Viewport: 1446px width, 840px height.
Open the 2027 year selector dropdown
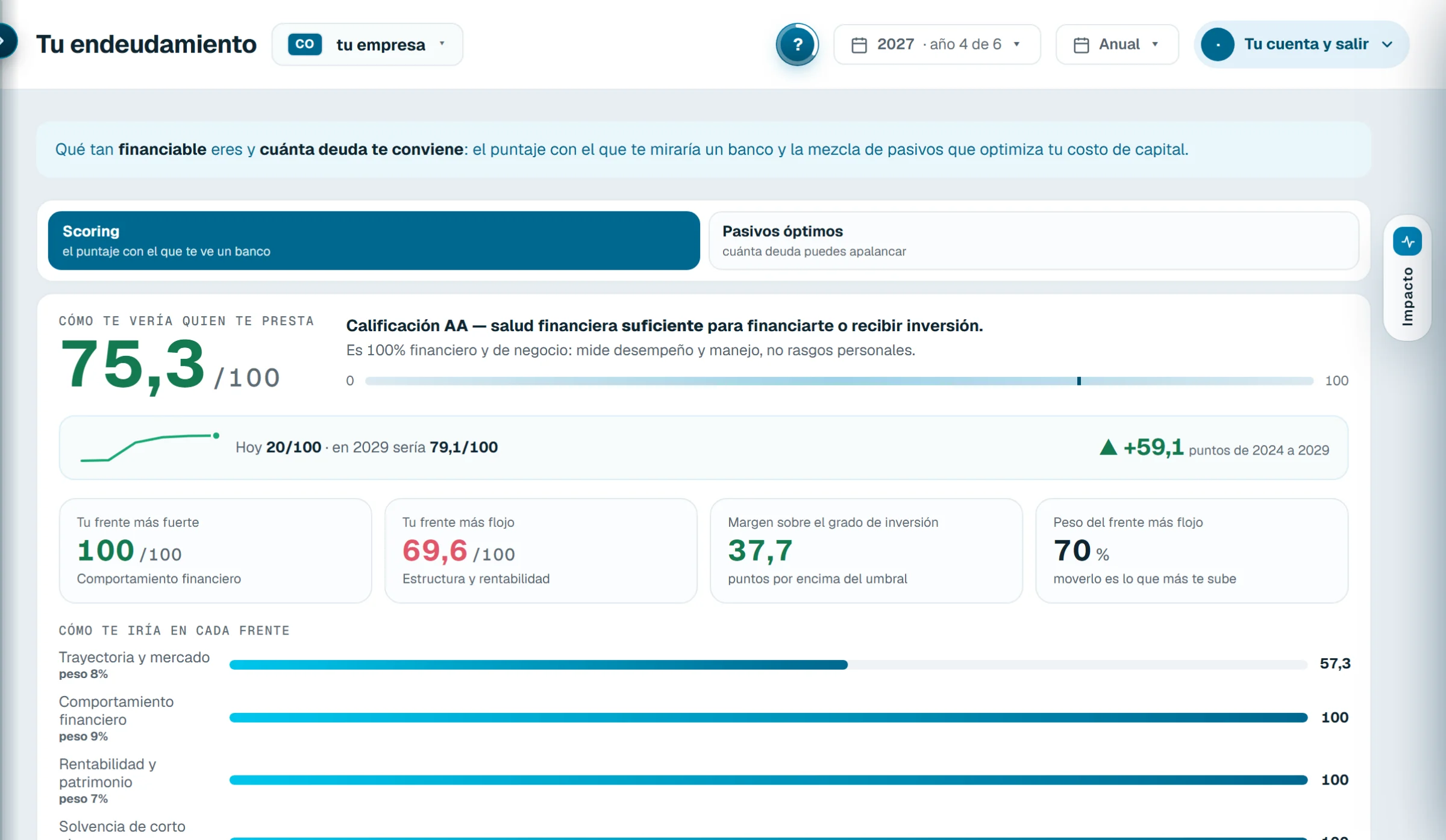[937, 45]
